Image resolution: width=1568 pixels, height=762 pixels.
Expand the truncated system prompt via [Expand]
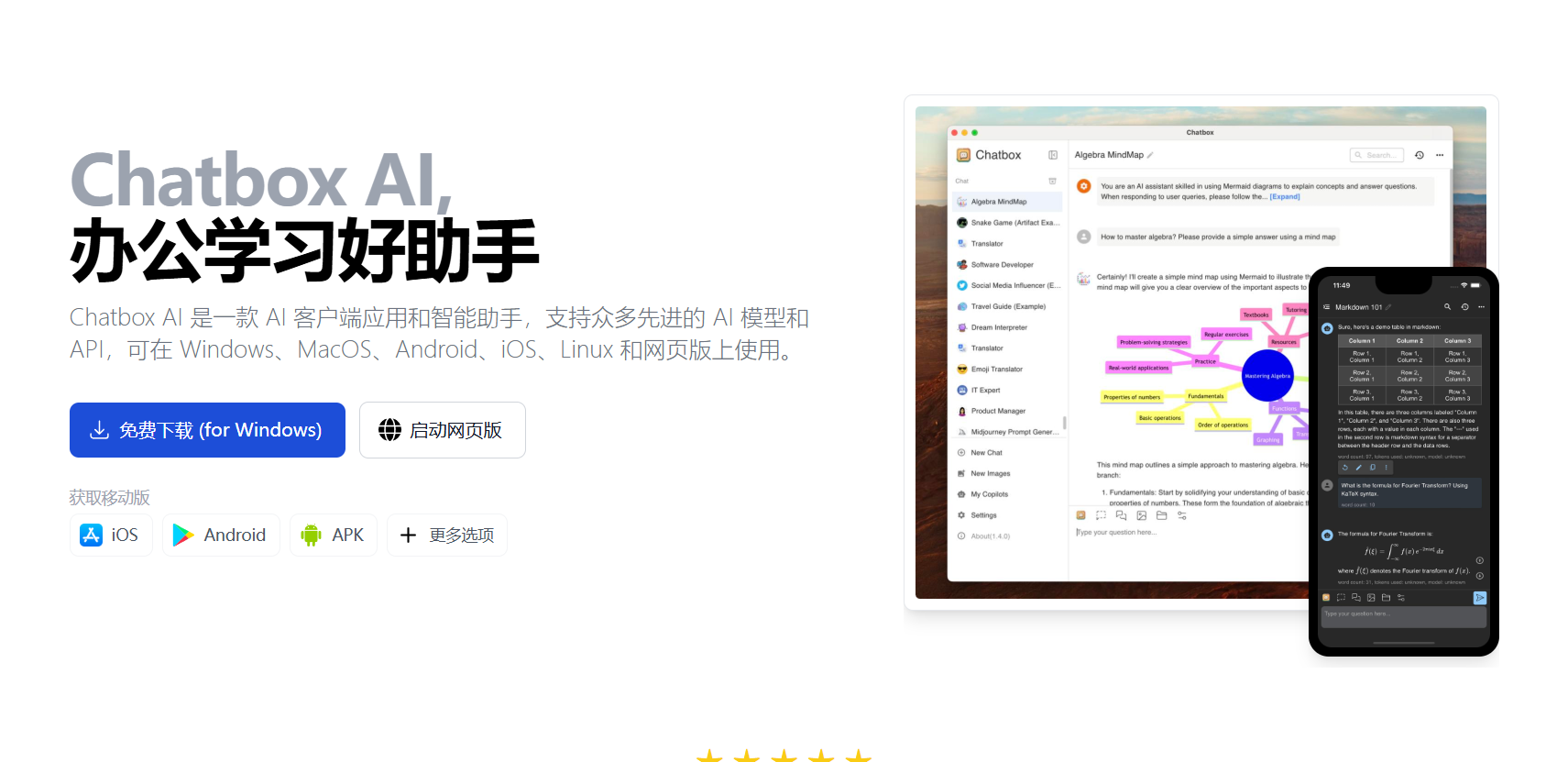[1284, 197]
